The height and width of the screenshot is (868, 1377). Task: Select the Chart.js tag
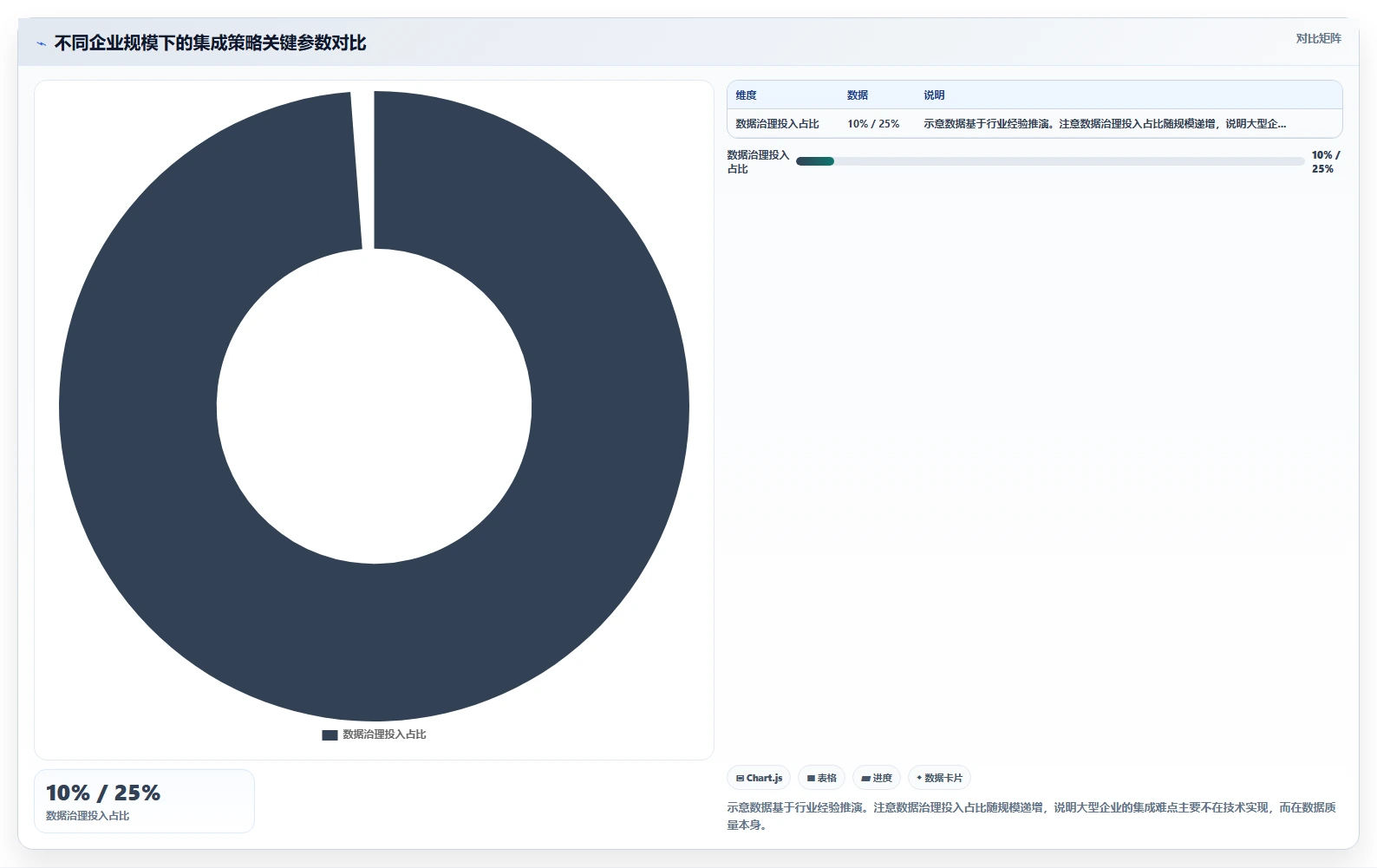(759, 778)
